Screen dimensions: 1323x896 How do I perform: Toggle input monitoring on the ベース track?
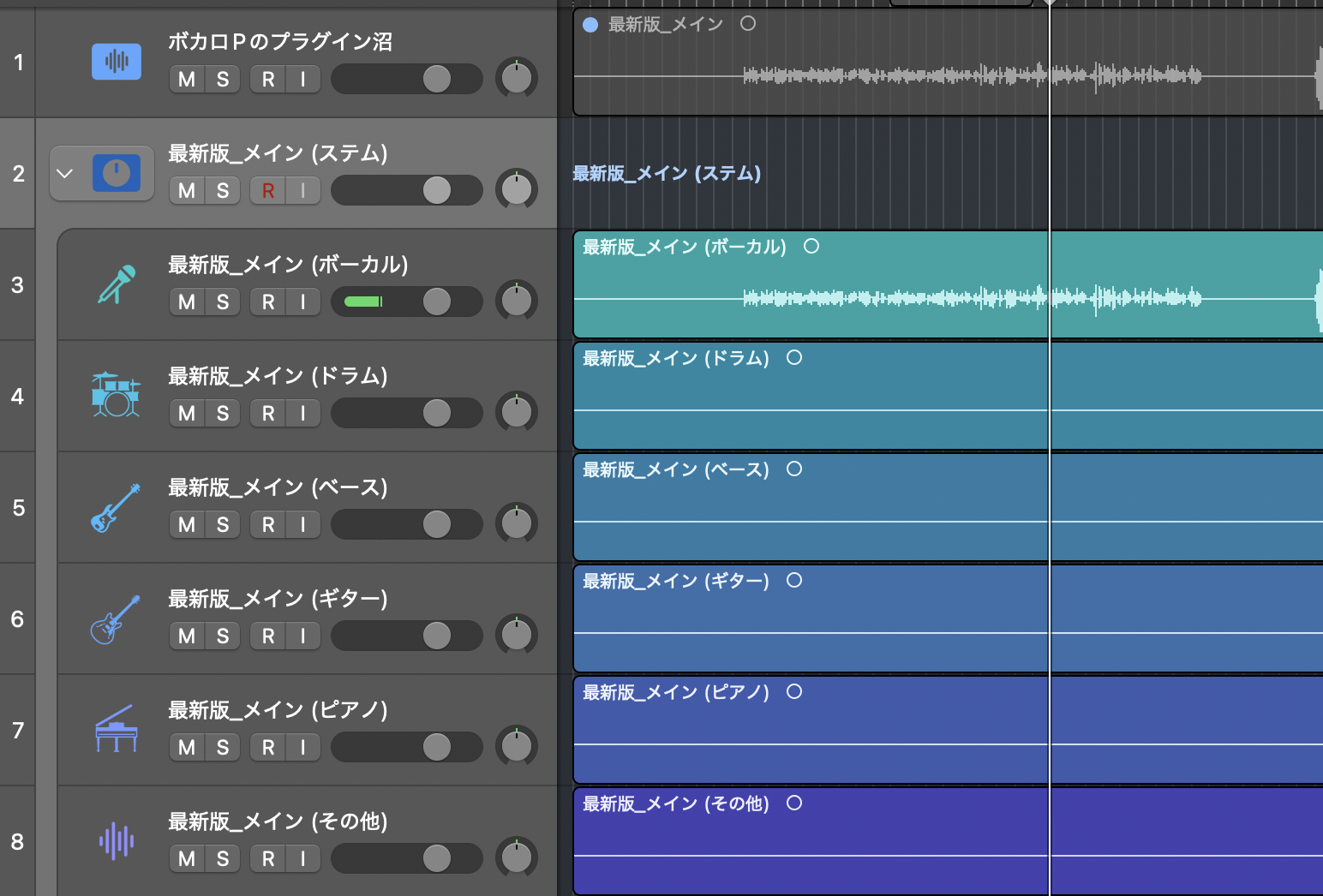tap(303, 524)
